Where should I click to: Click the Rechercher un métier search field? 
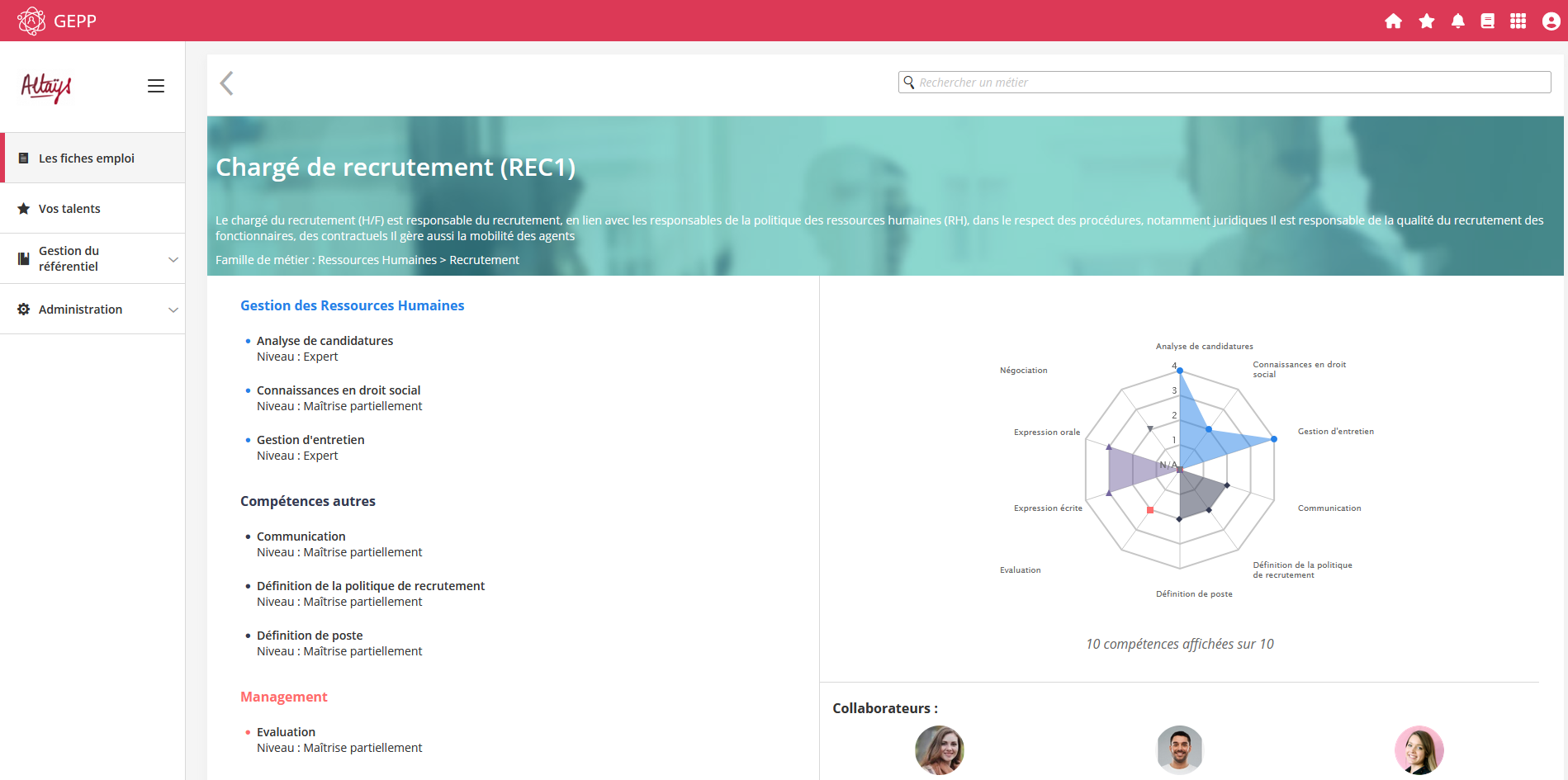[x=1224, y=83]
